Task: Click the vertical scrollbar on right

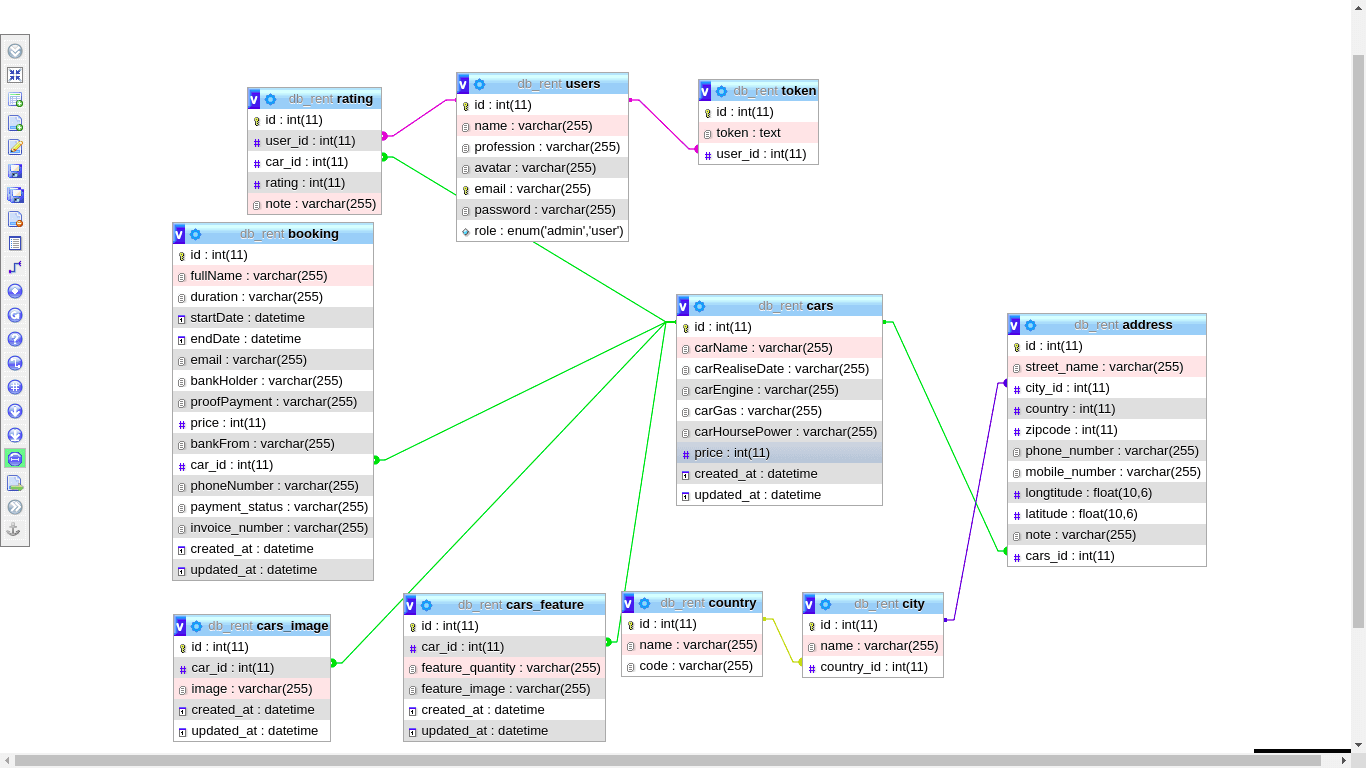Action: [x=1358, y=340]
